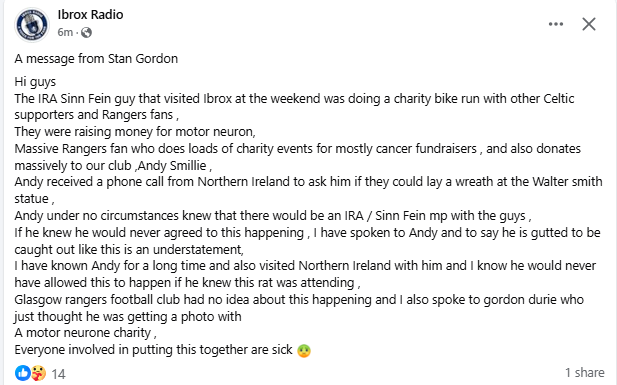The image size is (617, 385).
Task: Click the 'Everyone involved in putting this together' line
Action: coord(153,350)
